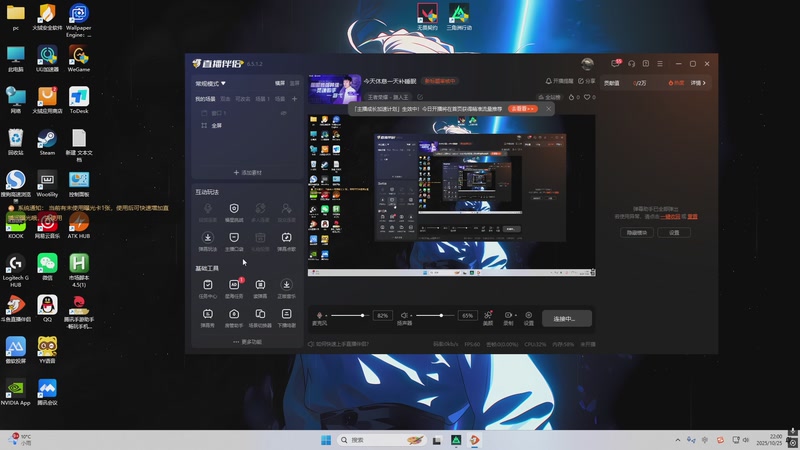The width and height of the screenshot is (800, 450).
Task: Open 设置 beside the record control
Action: (529, 318)
